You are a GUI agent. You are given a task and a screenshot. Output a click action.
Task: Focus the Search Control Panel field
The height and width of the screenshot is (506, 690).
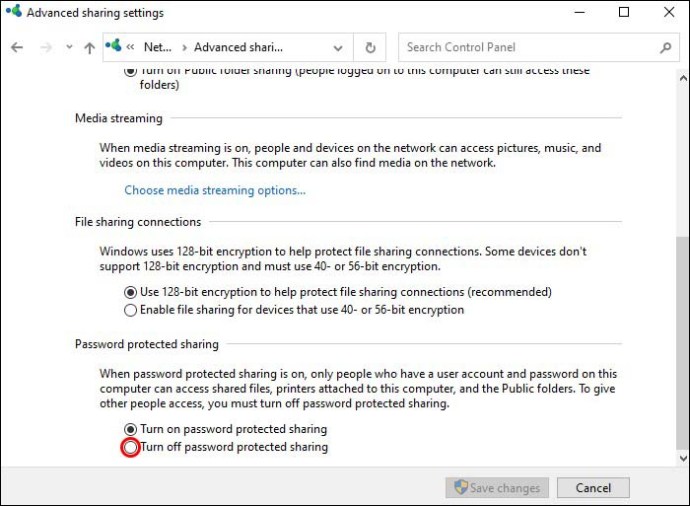point(530,47)
